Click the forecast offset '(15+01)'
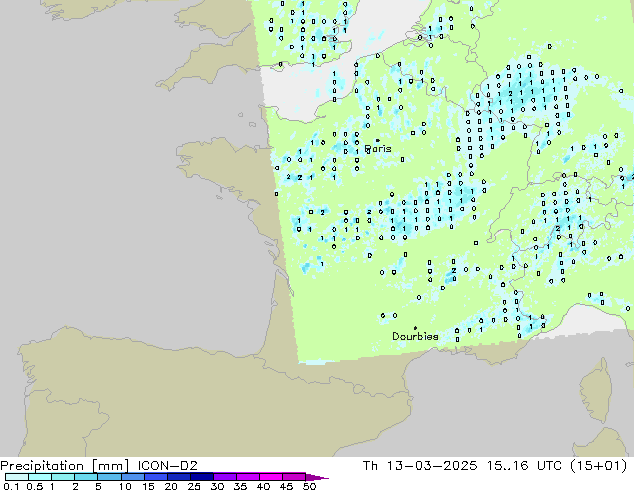This screenshot has width=634, height=490. point(598,466)
